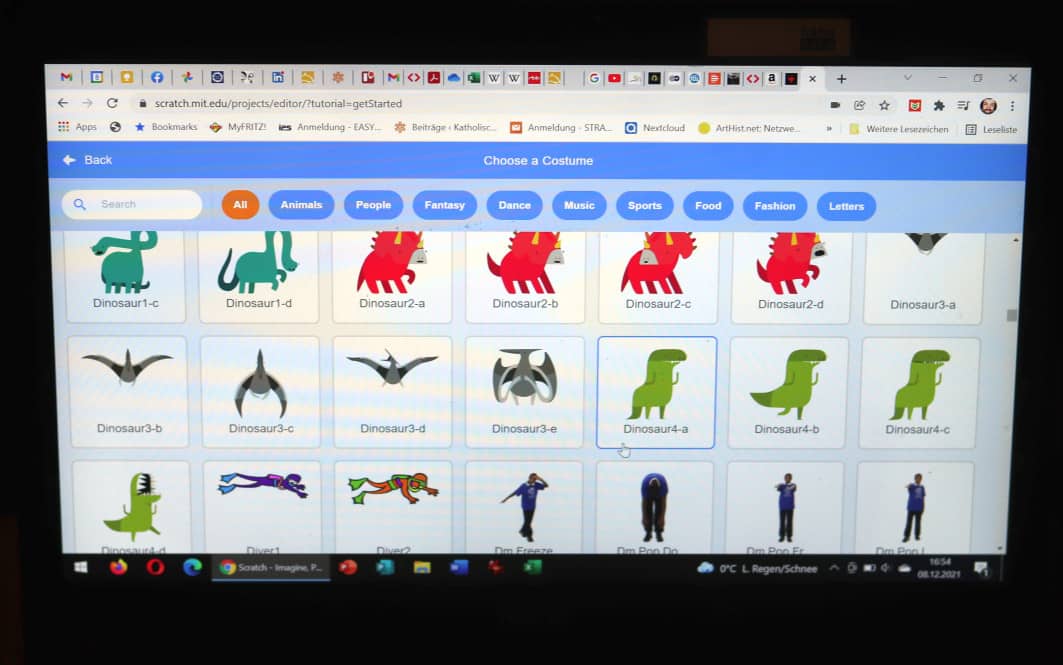Open the Apps bookmark shortcut

[77, 127]
